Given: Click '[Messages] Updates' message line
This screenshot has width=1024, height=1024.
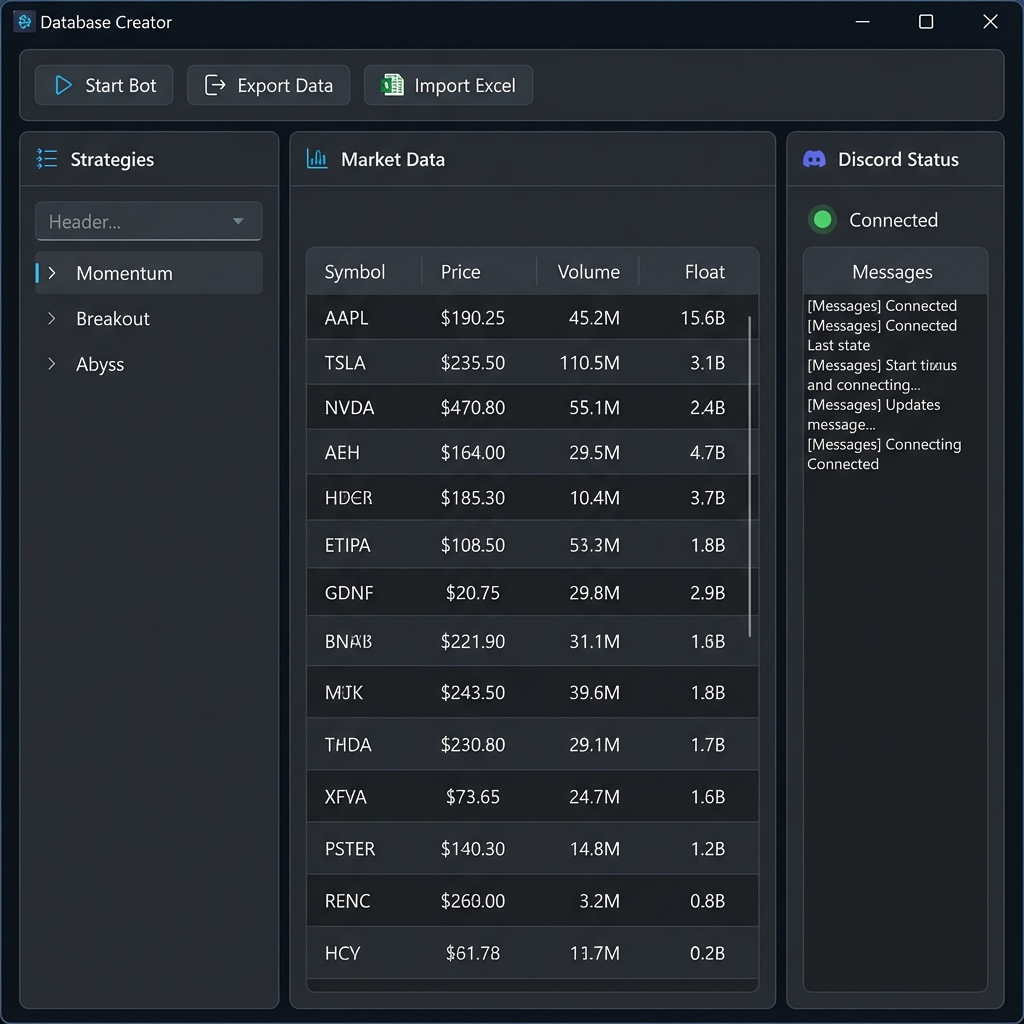Looking at the screenshot, I should point(874,405).
